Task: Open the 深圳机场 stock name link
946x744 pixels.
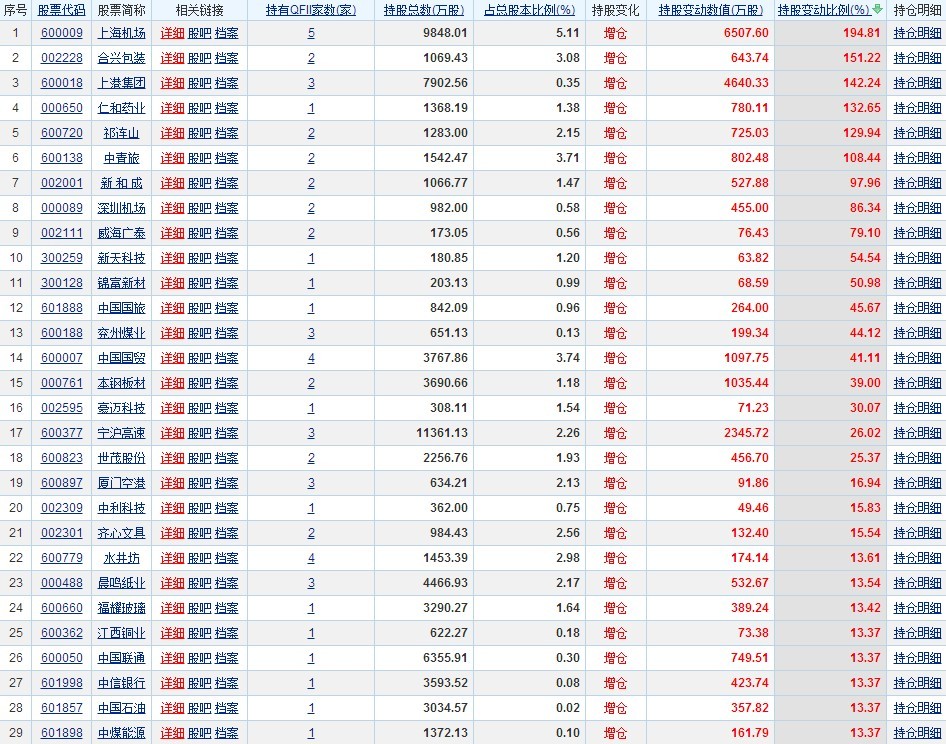Action: coord(121,208)
